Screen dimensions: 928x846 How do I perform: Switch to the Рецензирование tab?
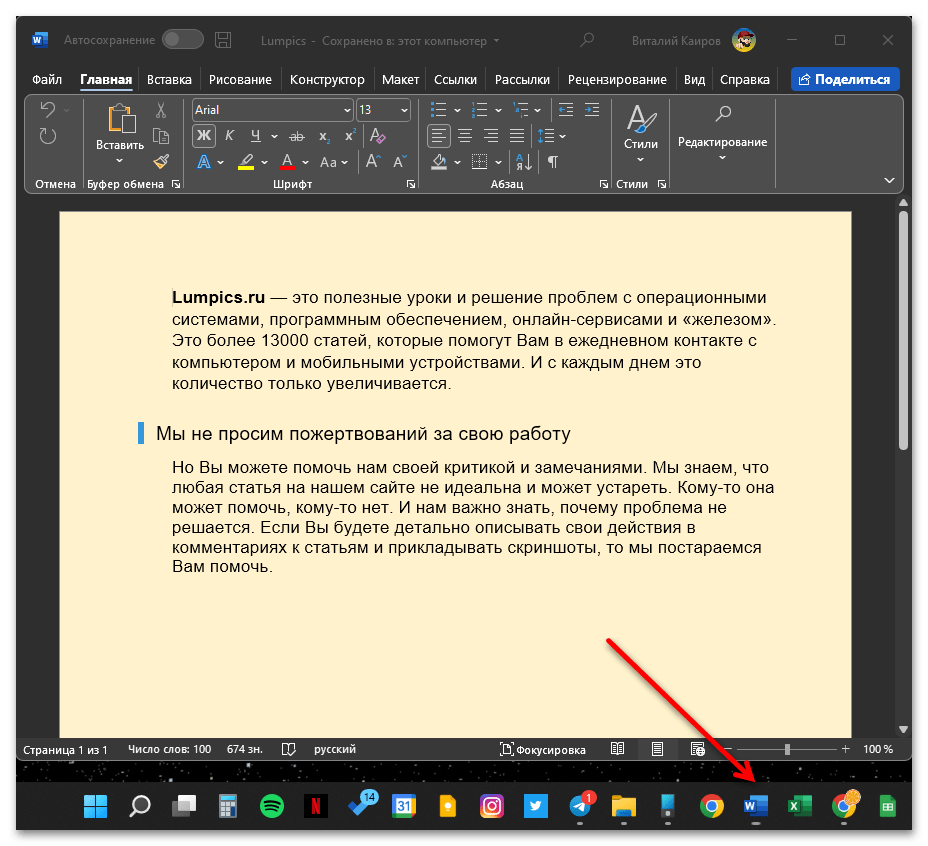[x=616, y=79]
